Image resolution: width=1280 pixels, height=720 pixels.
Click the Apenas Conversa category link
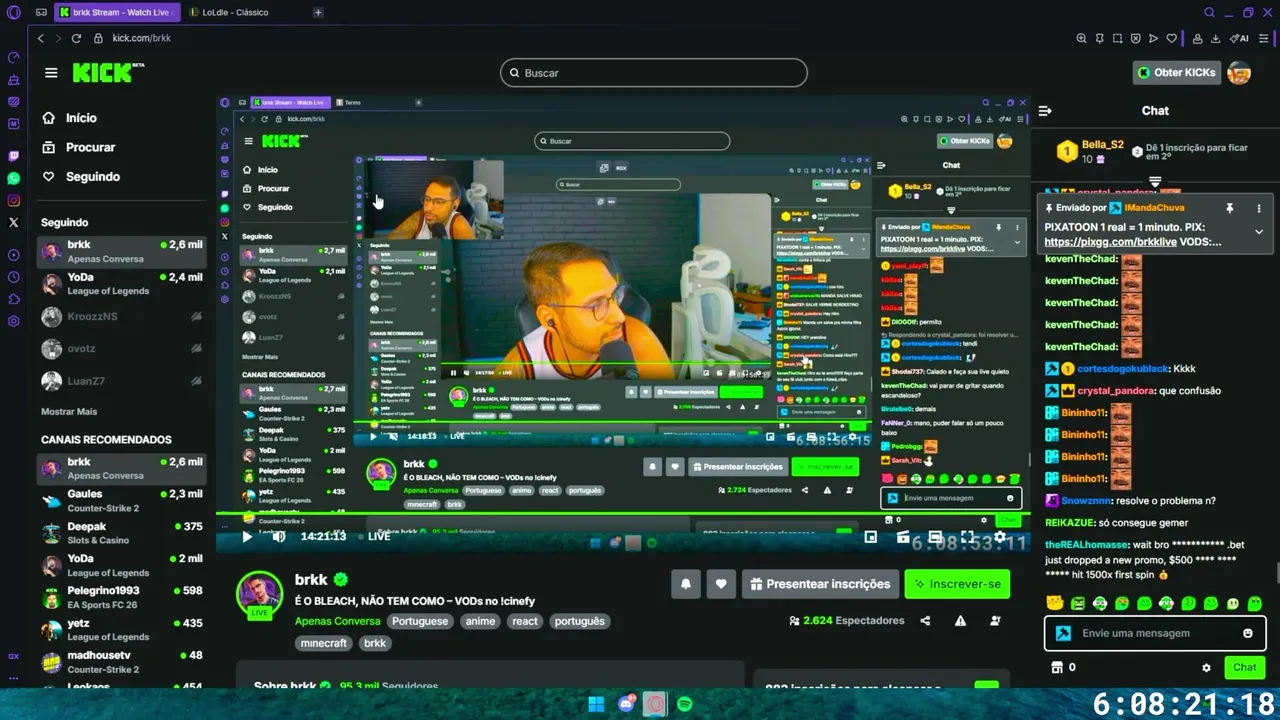(x=338, y=621)
